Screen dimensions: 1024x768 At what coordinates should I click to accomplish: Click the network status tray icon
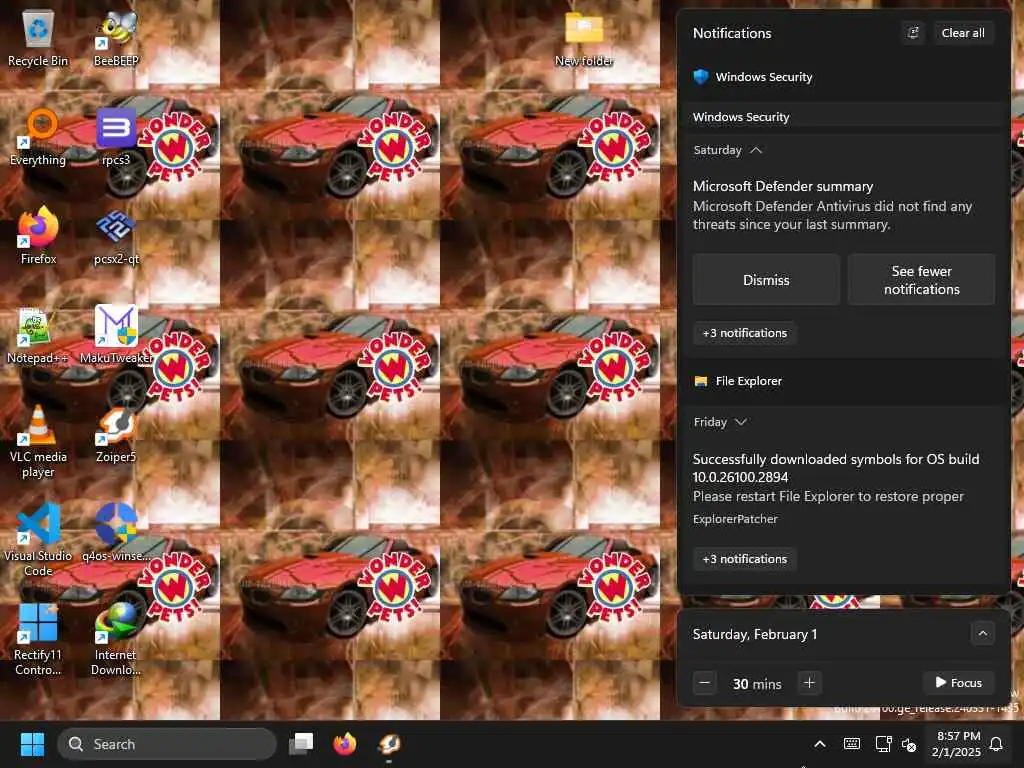(883, 744)
